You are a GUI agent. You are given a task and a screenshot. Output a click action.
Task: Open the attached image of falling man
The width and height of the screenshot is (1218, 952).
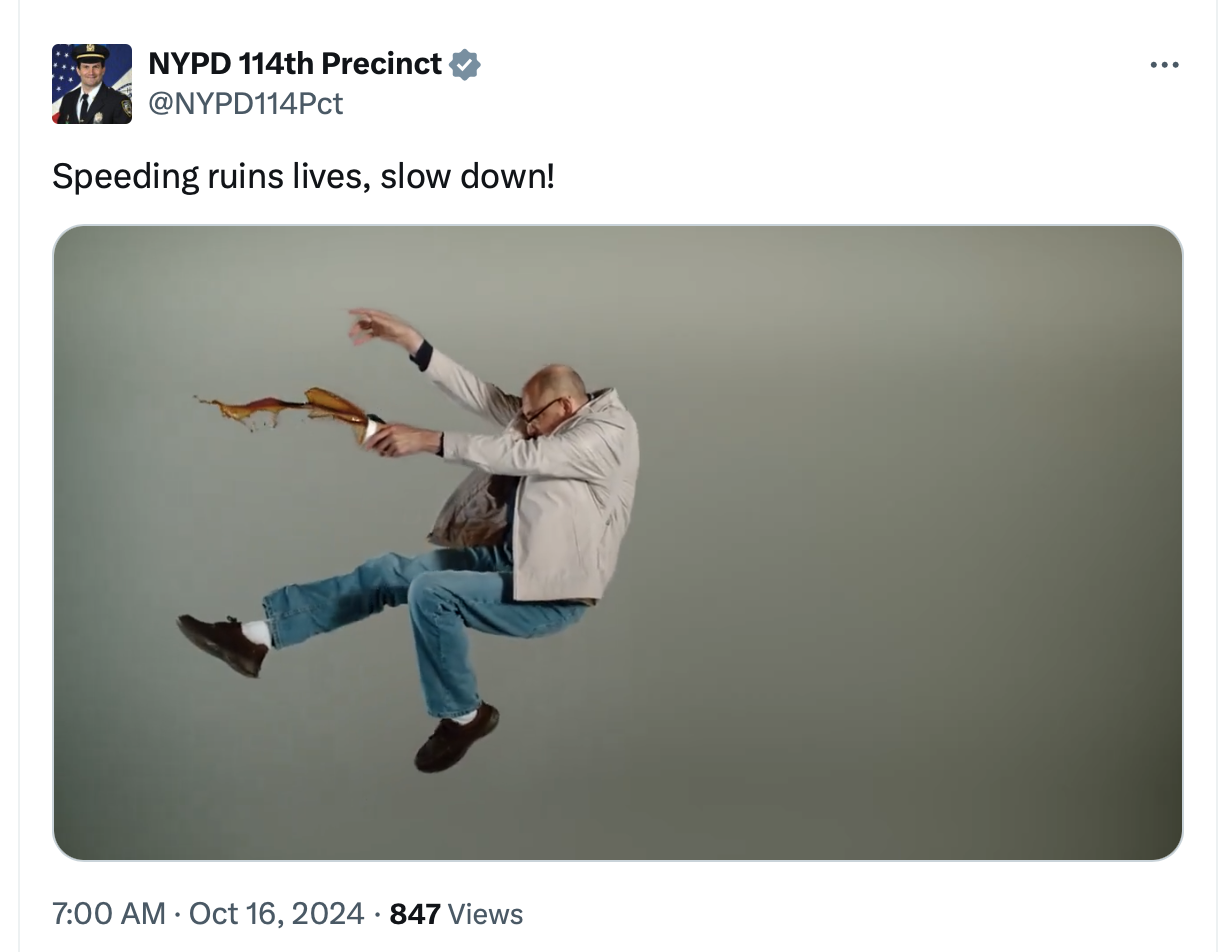[617, 542]
